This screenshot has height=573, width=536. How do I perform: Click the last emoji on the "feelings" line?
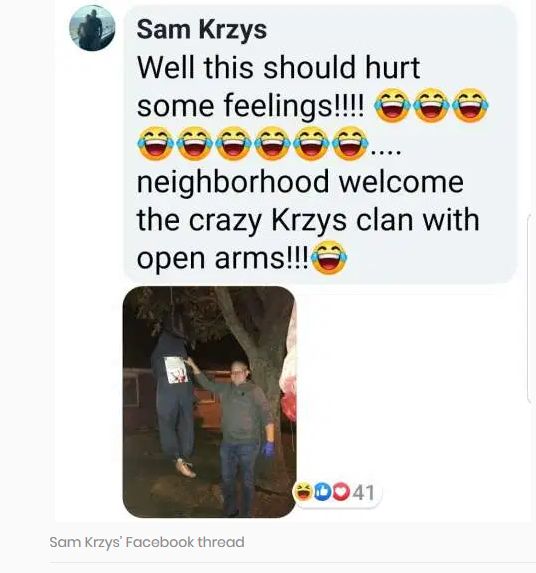470,105
